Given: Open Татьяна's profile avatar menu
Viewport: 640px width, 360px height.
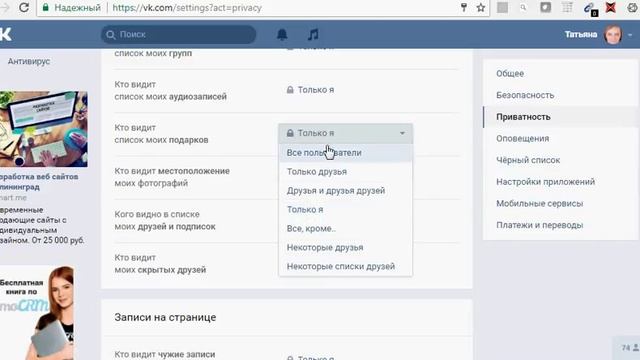Looking at the screenshot, I should [x=613, y=35].
